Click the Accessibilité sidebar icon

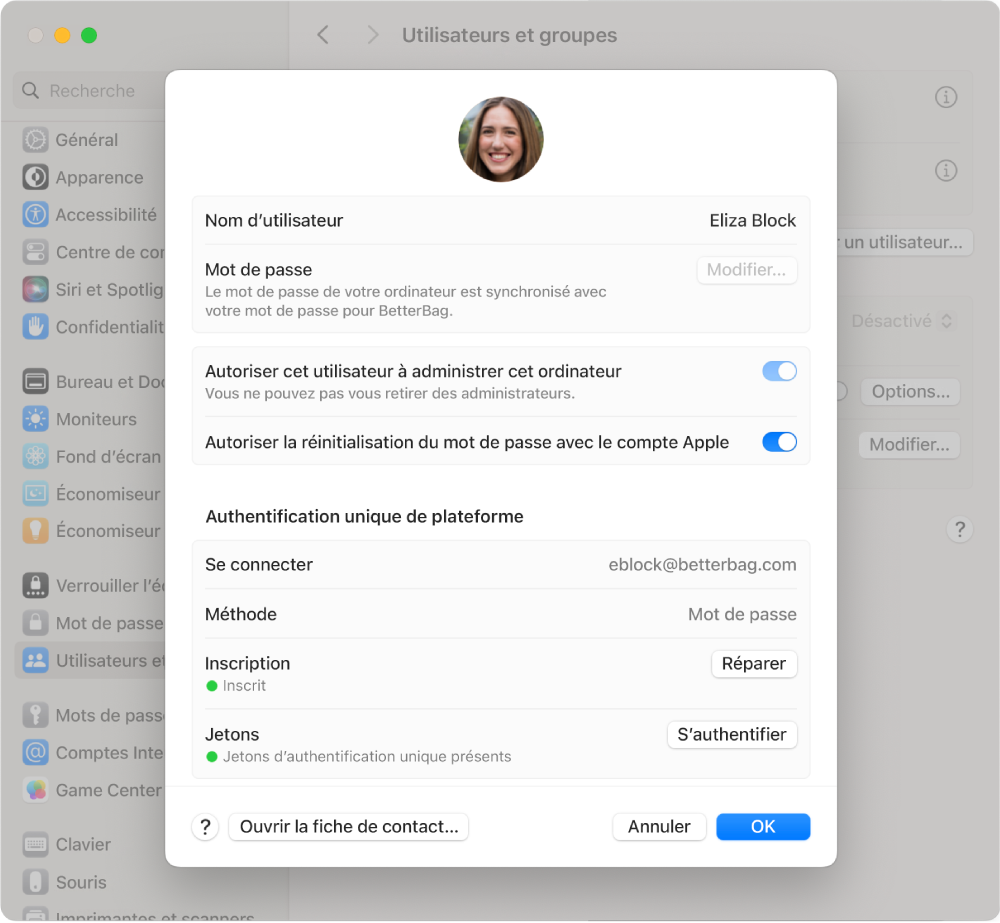click(35, 214)
